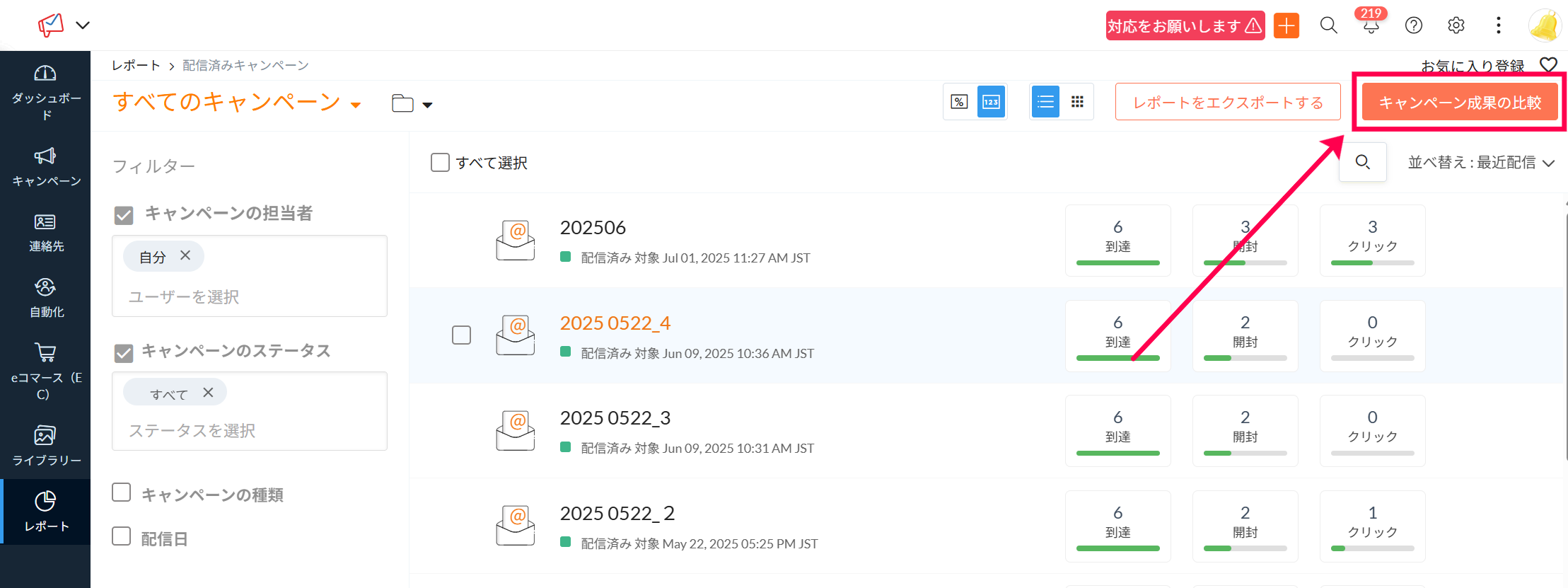The image size is (1568, 588).
Task: Click the orange plus create icon
Action: pos(1287,25)
